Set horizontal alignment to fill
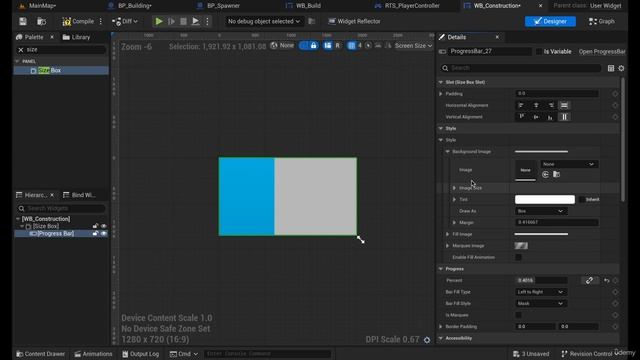 [564, 105]
